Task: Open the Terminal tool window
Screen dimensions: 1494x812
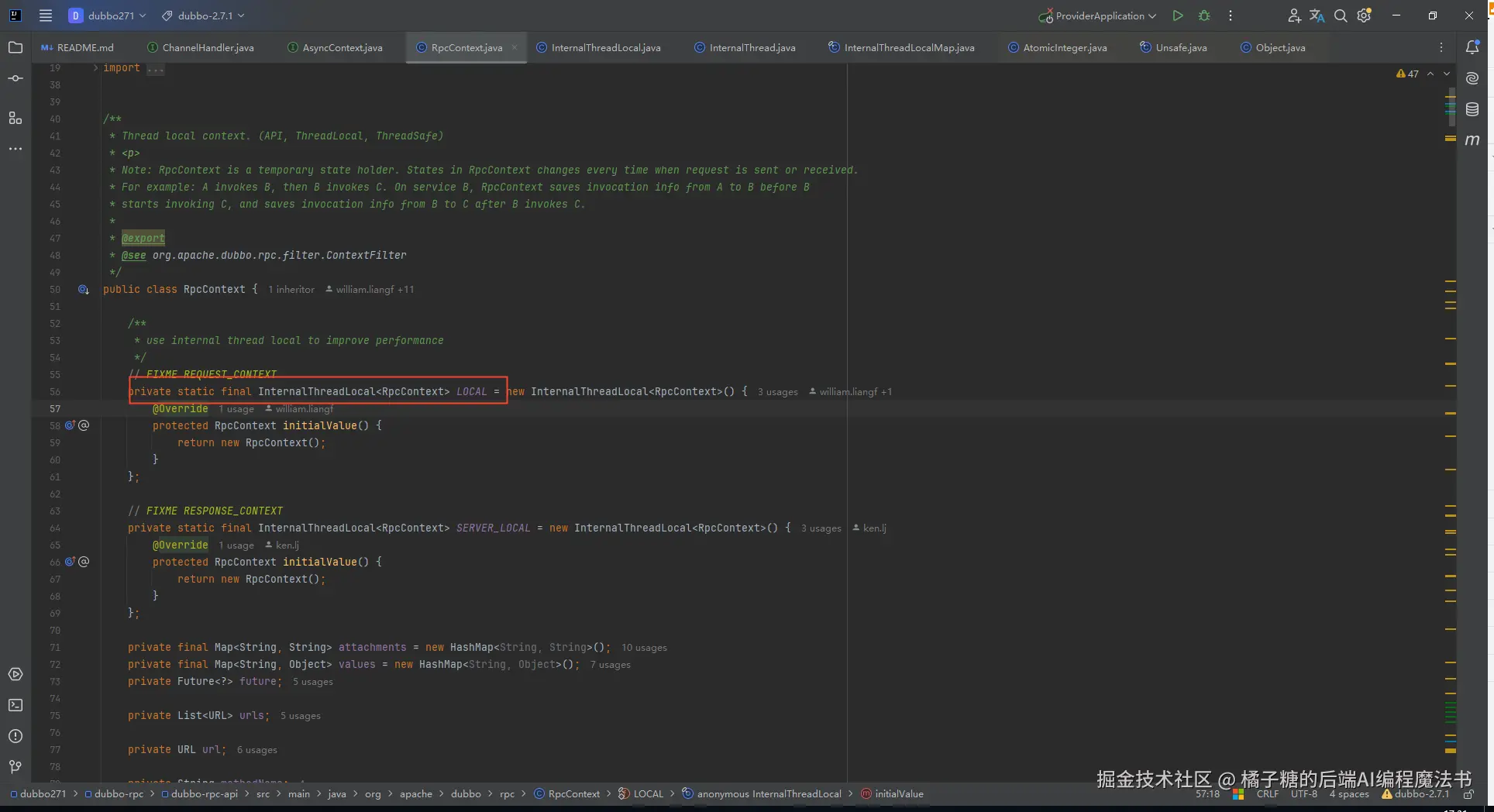Action: [15, 705]
